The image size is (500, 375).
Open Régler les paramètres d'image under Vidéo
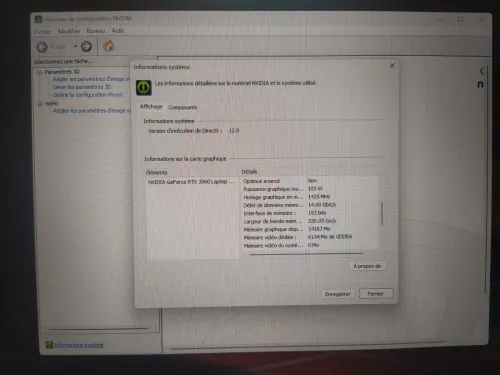(92, 111)
